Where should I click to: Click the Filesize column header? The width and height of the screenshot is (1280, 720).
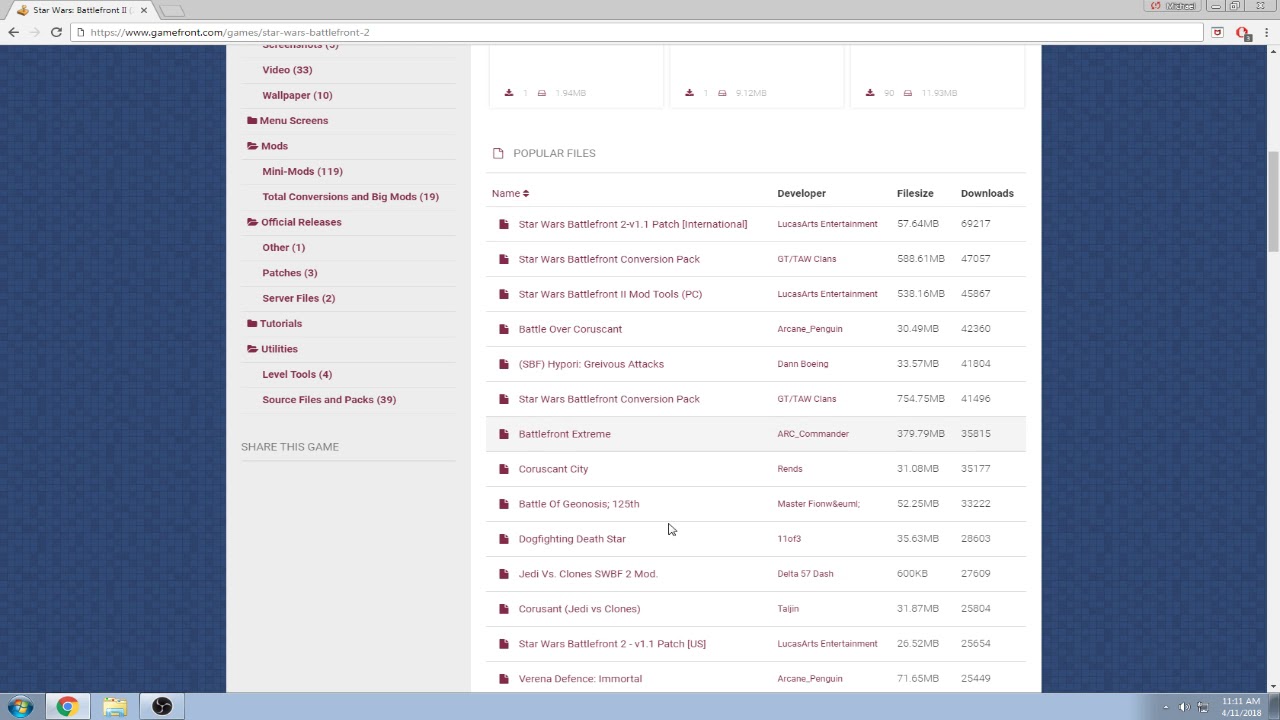tap(915, 193)
